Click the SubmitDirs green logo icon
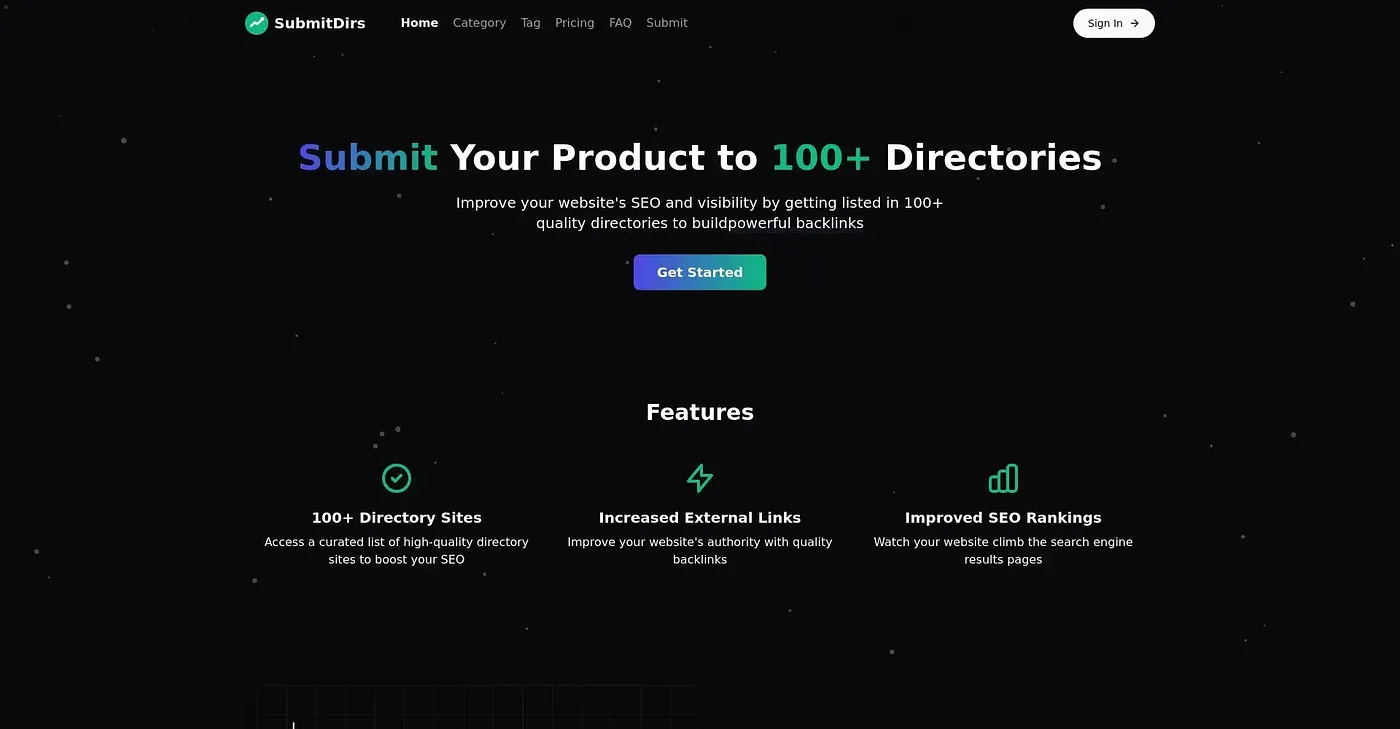 (x=256, y=23)
